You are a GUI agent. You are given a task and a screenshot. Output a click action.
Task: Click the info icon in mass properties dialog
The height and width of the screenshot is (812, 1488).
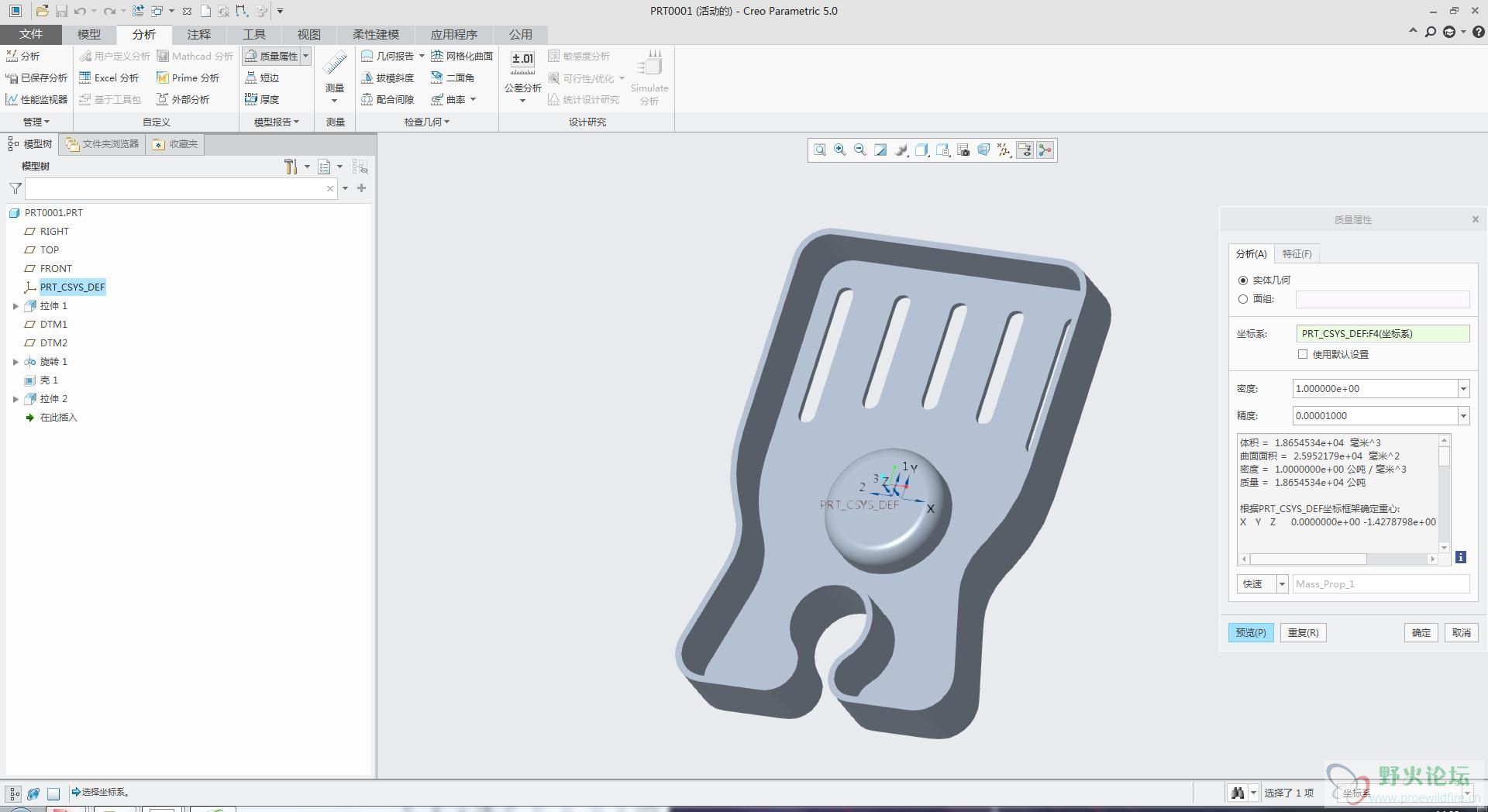pos(1460,557)
